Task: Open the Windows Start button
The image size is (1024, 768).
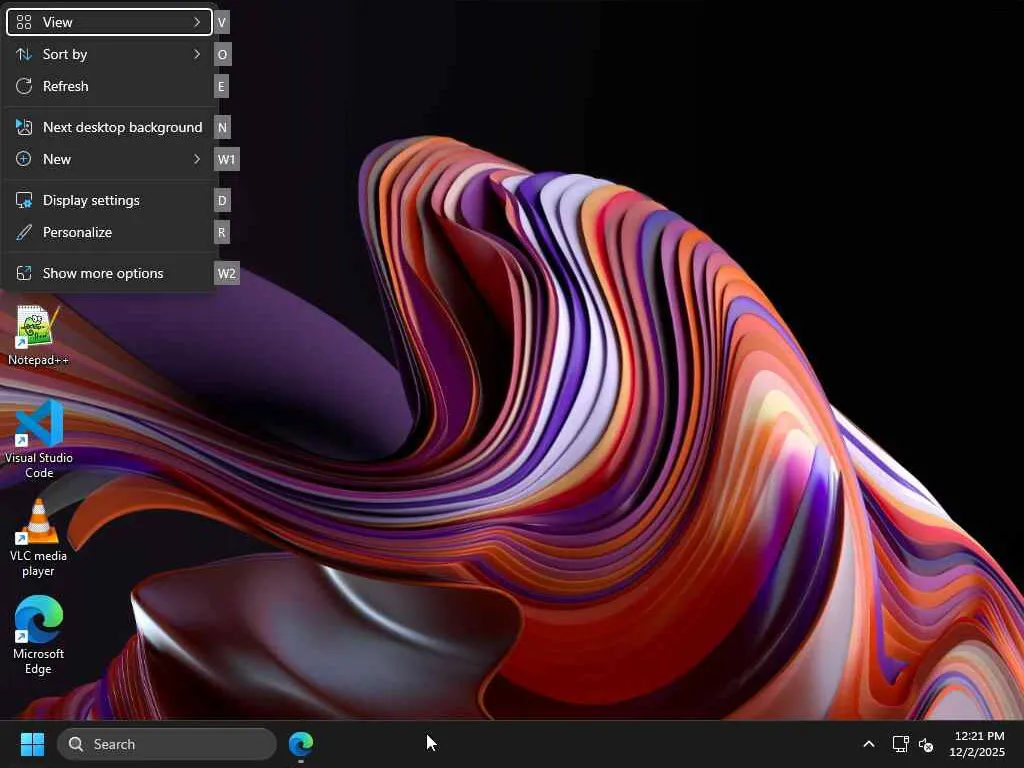Action: click(32, 744)
